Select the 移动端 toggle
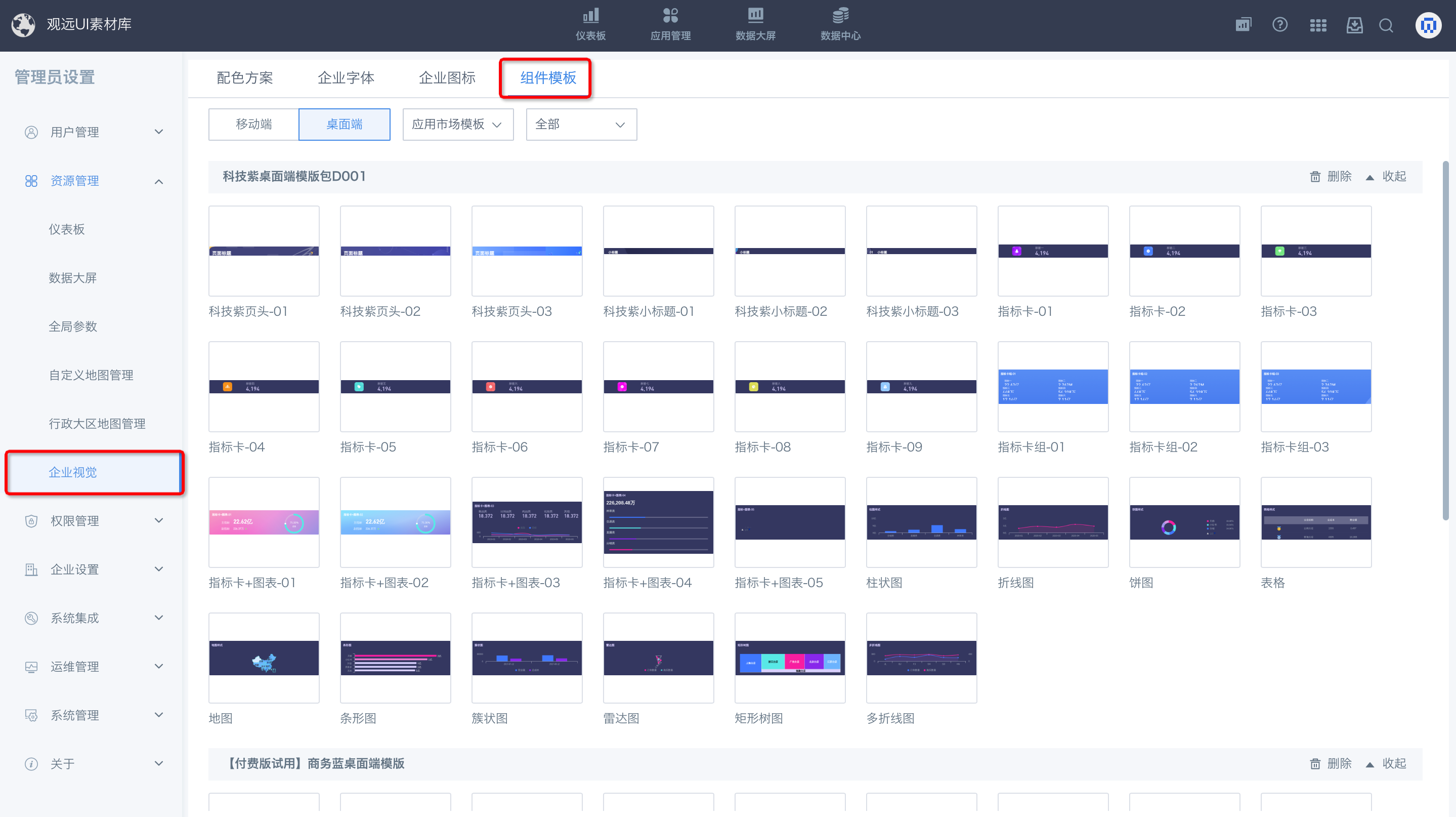 (254, 125)
